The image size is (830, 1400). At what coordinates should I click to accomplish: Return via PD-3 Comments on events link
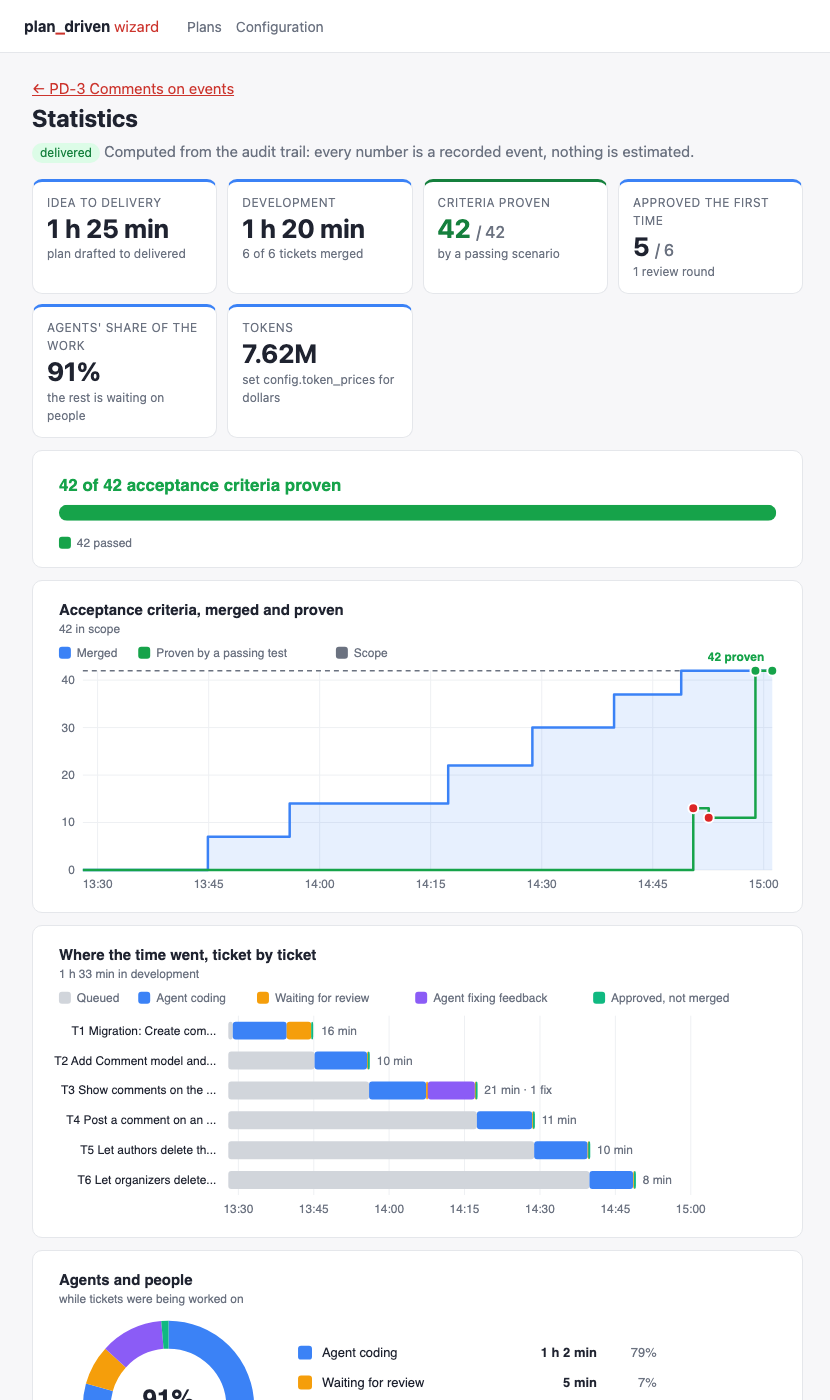pyautogui.click(x=133, y=89)
